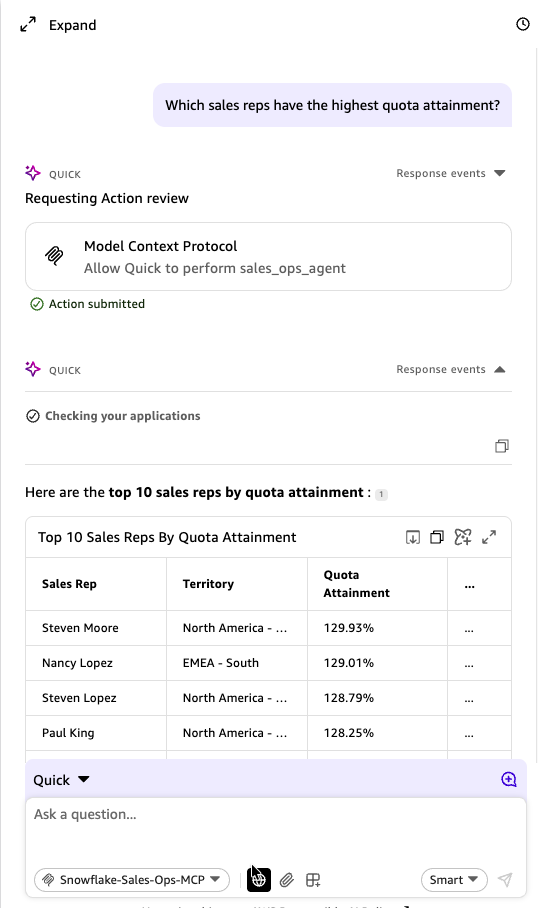538x908 pixels.
Task: Copy the response using copy icon
Action: click(x=502, y=446)
